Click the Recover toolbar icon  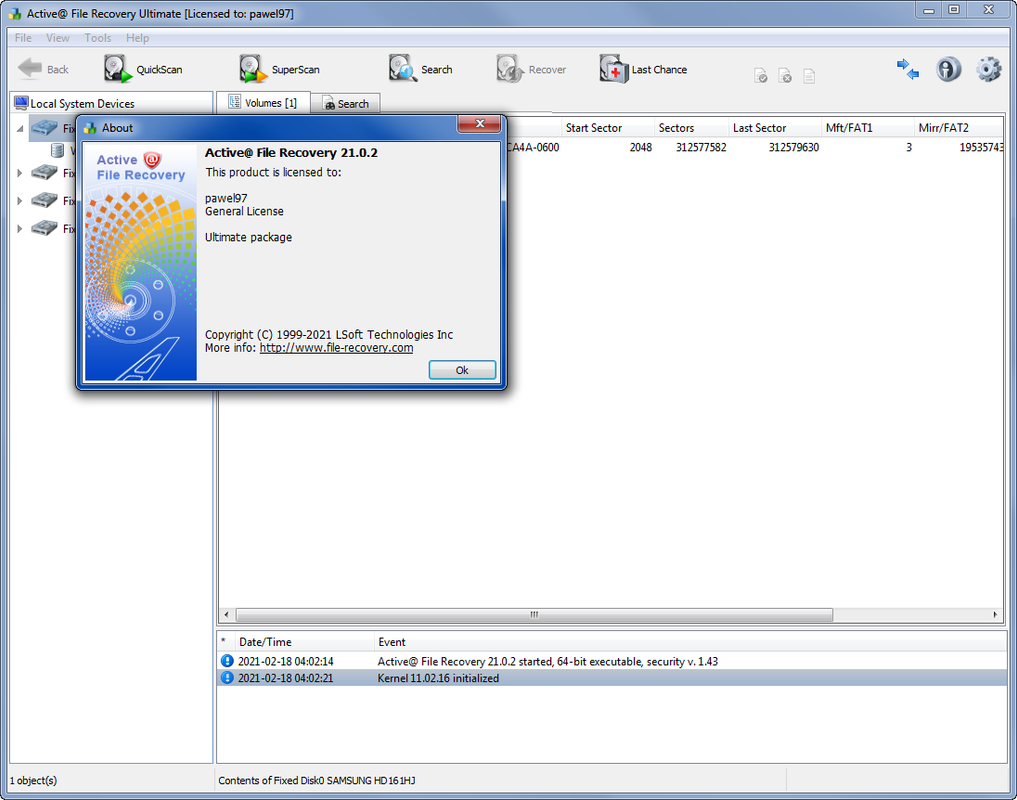(509, 69)
